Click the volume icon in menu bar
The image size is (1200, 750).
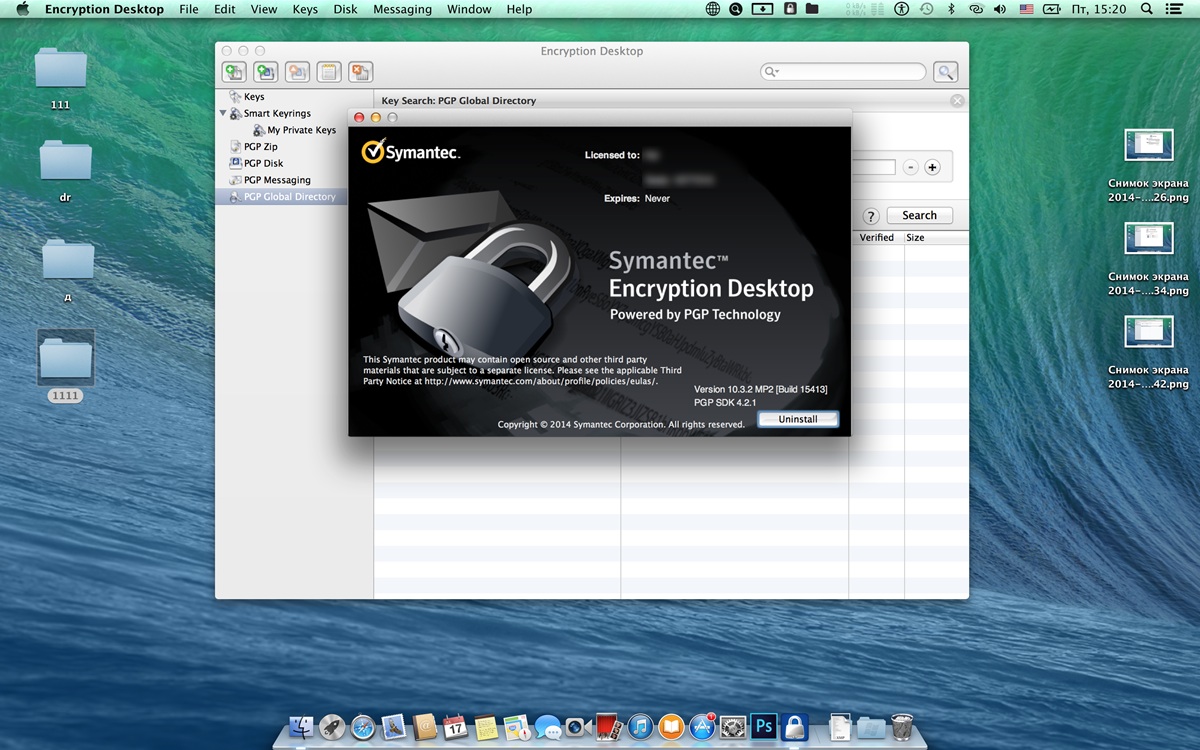tap(1000, 9)
